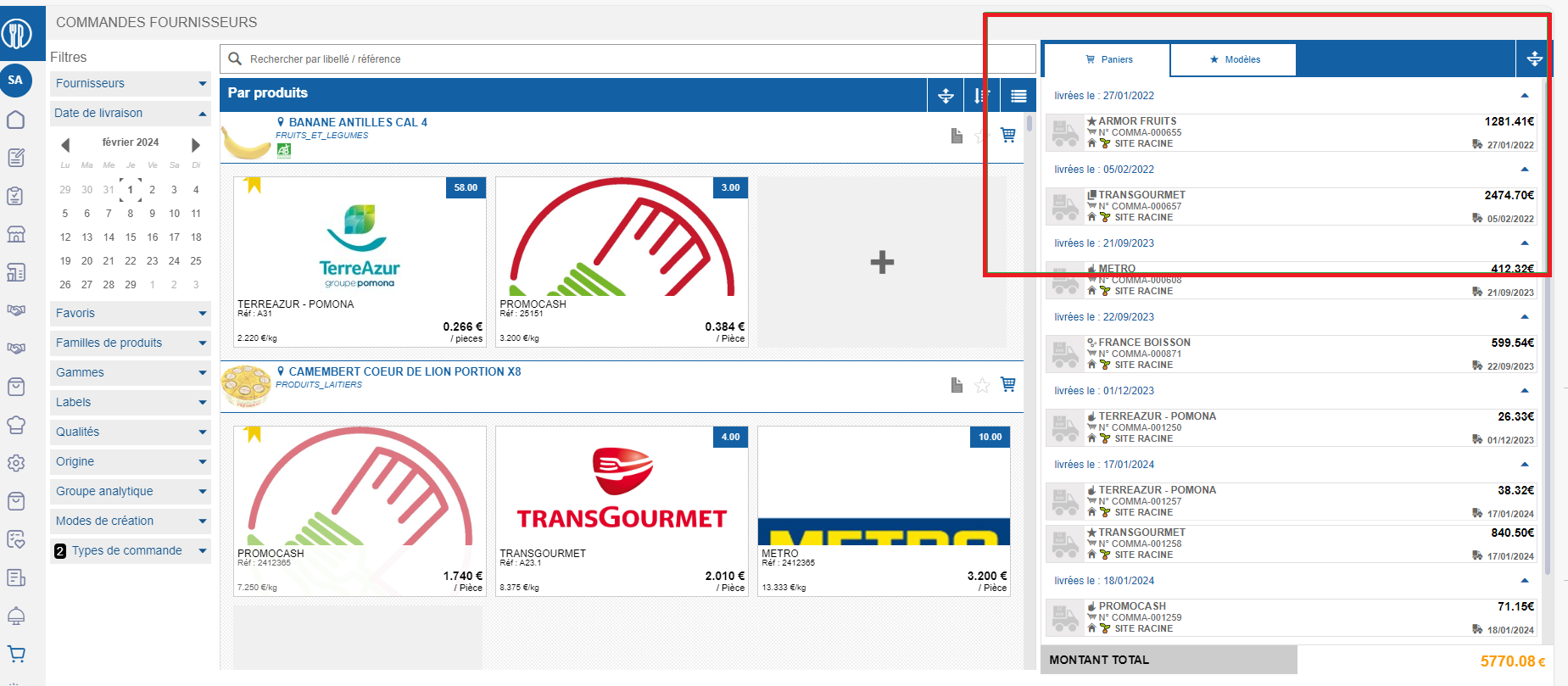The width and height of the screenshot is (1568, 686).
Task: Collapse the Date de livraison filter
Action: pyautogui.click(x=131, y=113)
